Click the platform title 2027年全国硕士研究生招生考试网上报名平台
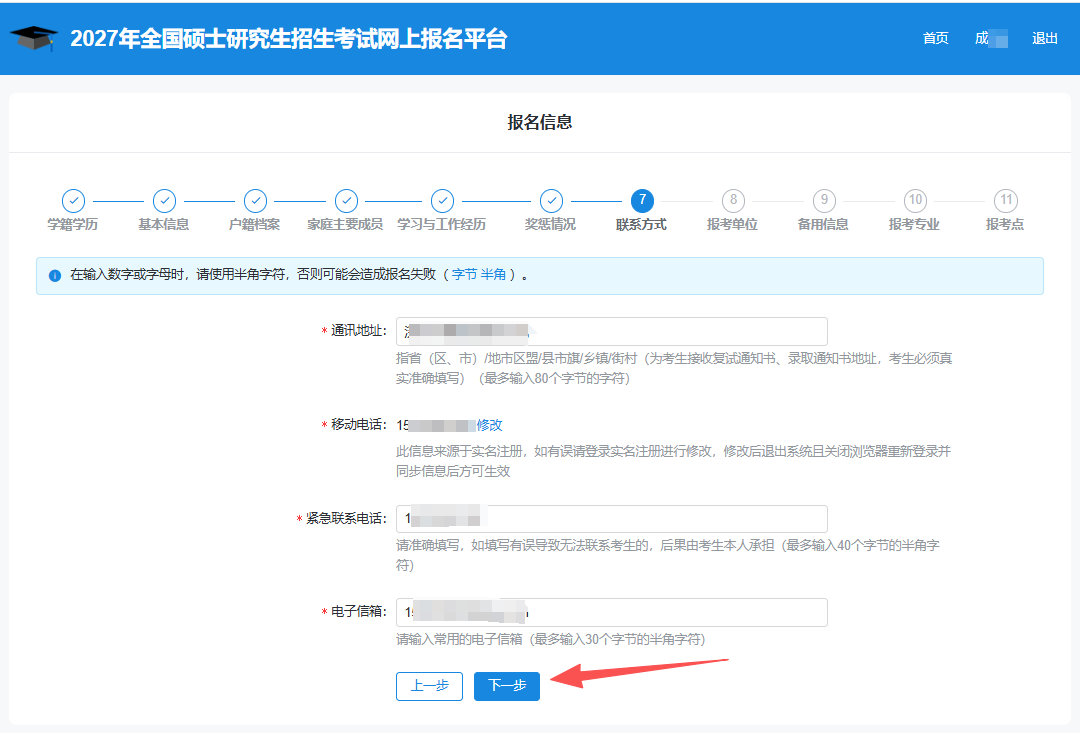Viewport: 1080px width, 733px height. (289, 39)
